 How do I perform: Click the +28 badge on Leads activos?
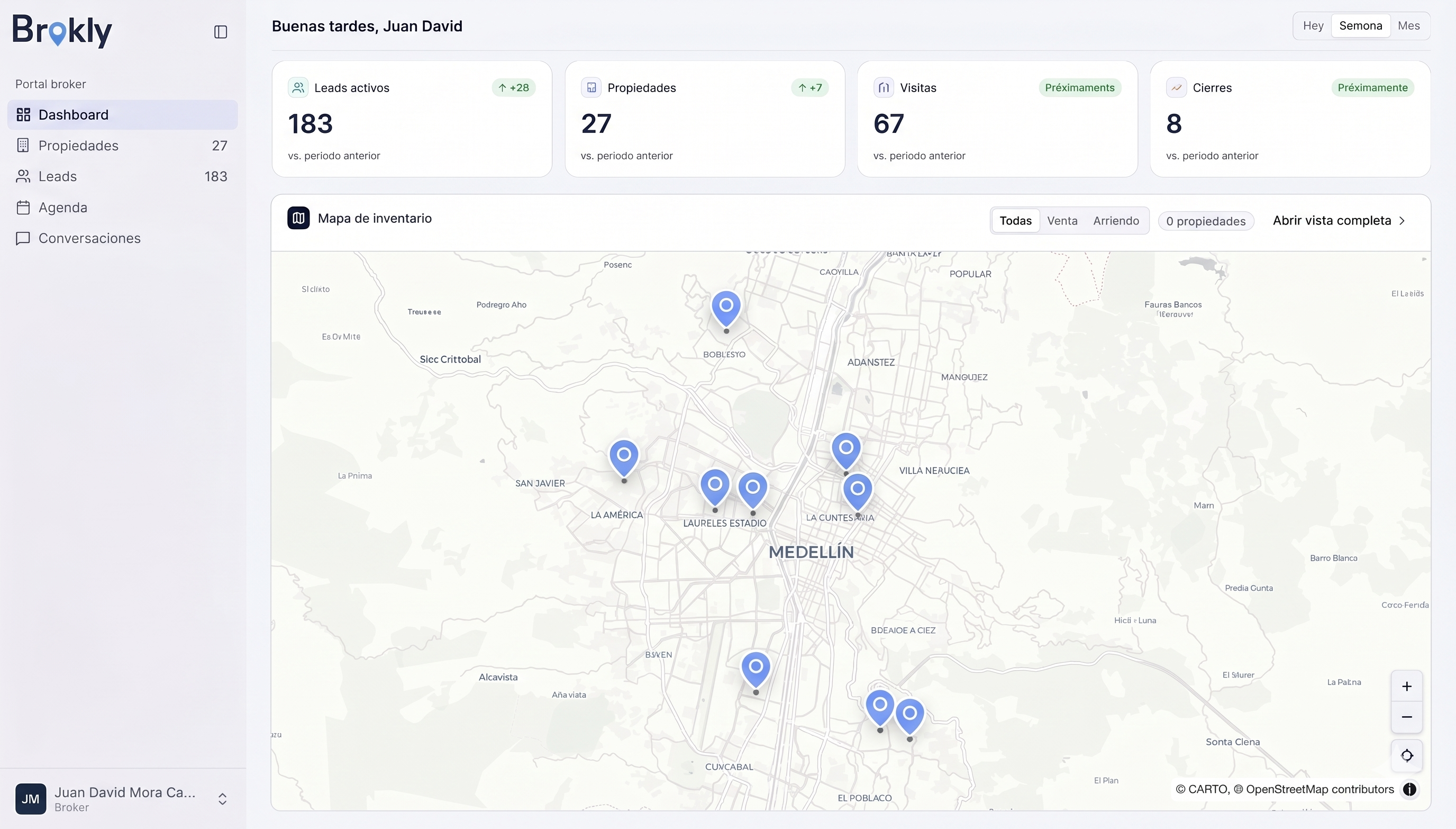pos(514,88)
